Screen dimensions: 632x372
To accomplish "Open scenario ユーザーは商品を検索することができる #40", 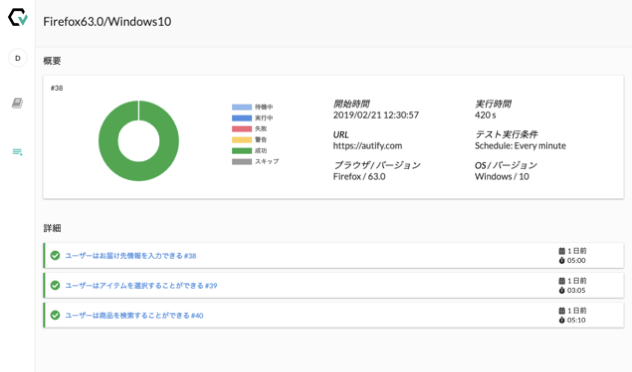I will pos(134,316).
